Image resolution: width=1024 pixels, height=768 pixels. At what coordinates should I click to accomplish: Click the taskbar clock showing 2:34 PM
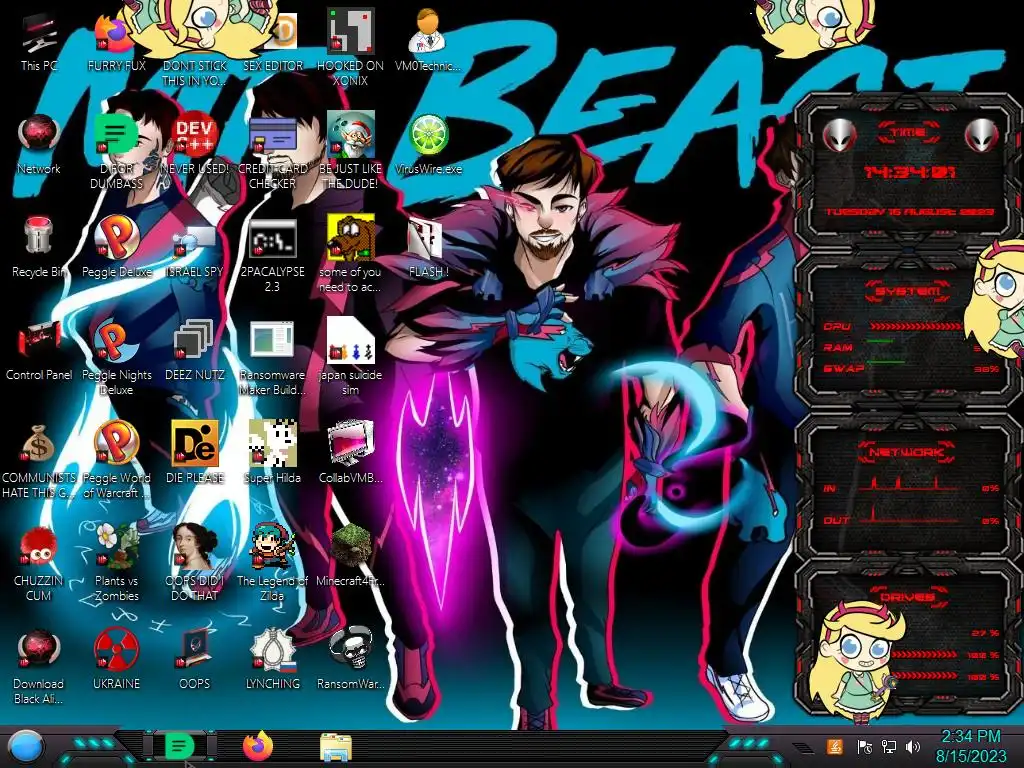[x=970, y=746]
